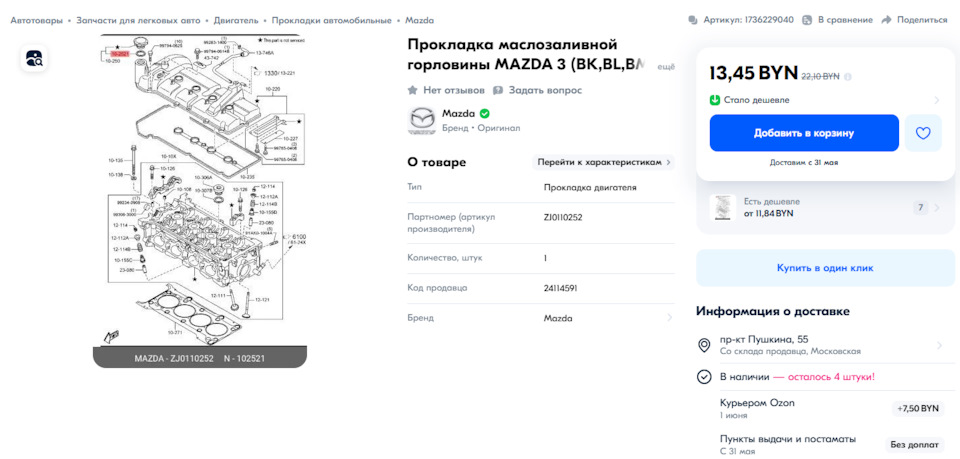Expand Стало дешевле price history chevron
The height and width of the screenshot is (459, 960).
tap(937, 100)
